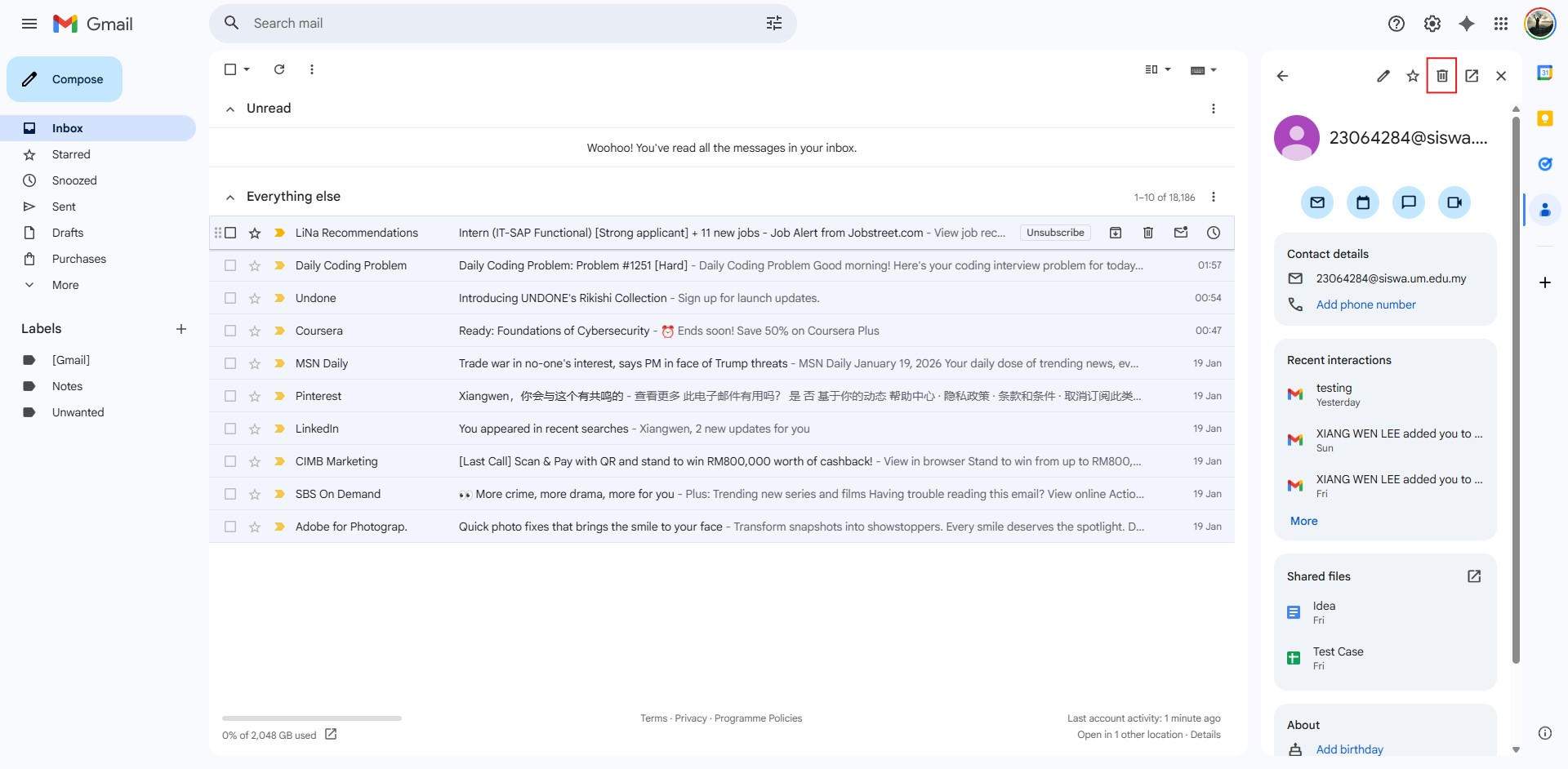Open the select-all dropdown arrow
The width and height of the screenshot is (1568, 769).
point(247,69)
